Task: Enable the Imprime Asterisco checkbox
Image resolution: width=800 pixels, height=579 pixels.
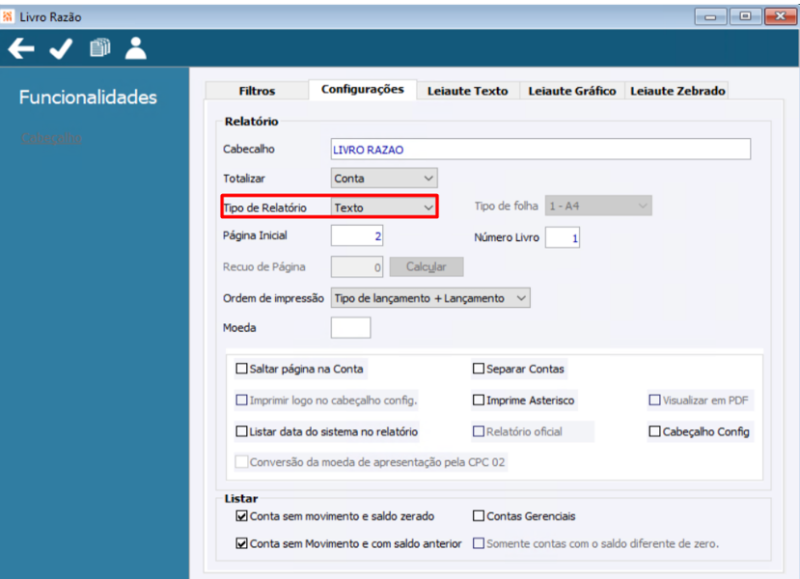Action: tap(478, 400)
